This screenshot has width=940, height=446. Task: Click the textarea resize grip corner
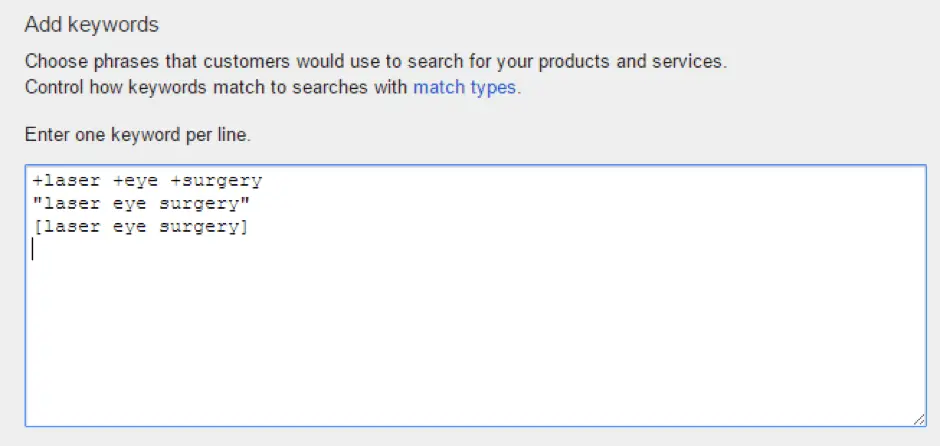click(x=918, y=420)
